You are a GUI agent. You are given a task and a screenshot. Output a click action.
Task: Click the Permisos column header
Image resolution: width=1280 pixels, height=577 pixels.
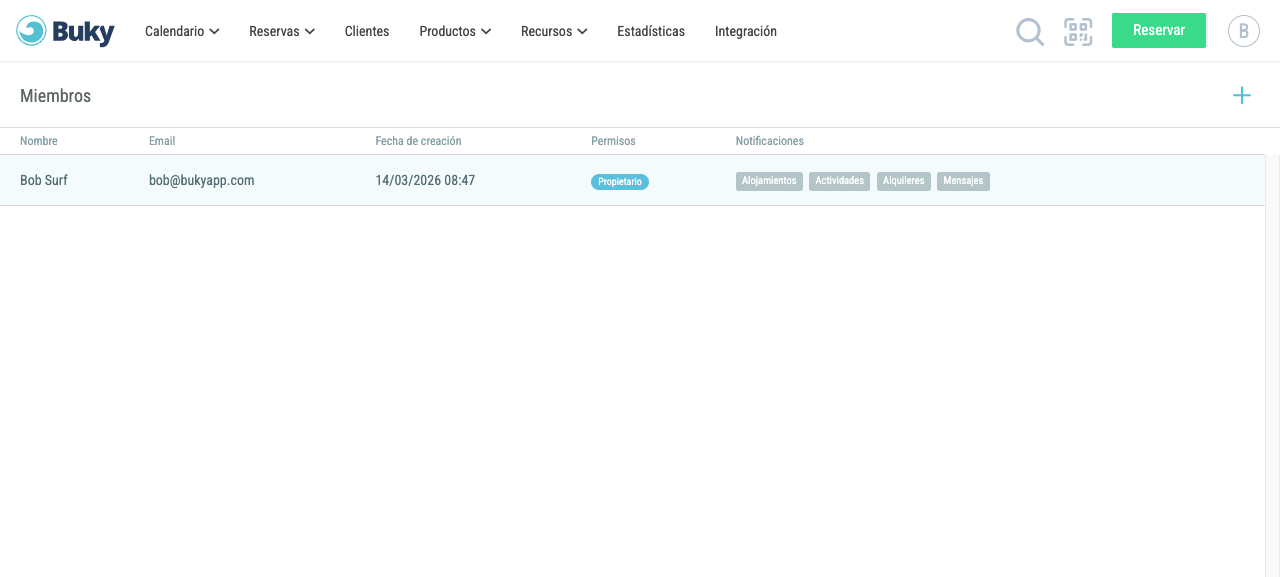613,141
